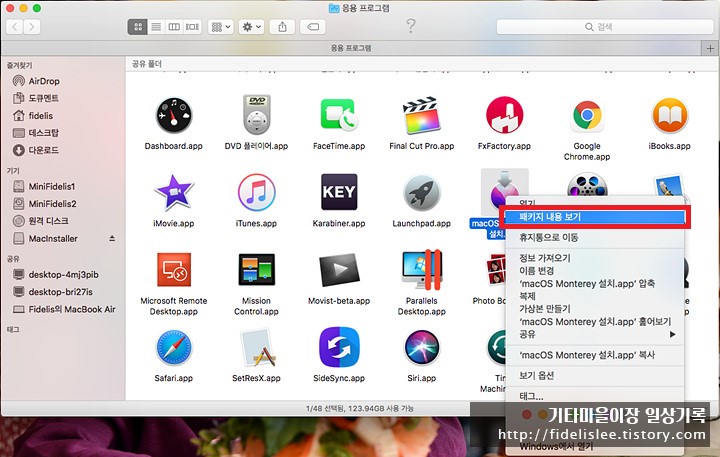Switch to icon view in toolbar
The width and height of the screenshot is (720, 457).
click(x=137, y=27)
